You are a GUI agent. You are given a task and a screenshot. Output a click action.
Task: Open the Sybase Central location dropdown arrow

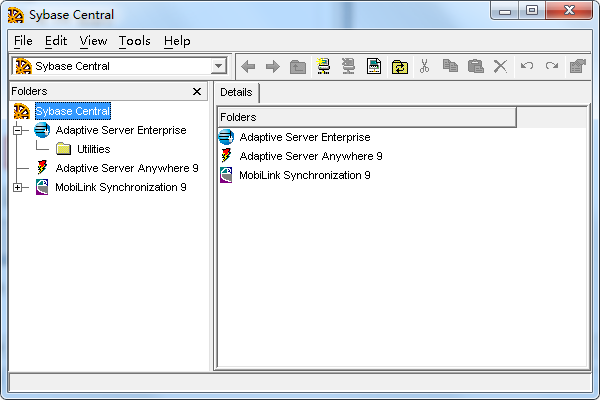218,66
